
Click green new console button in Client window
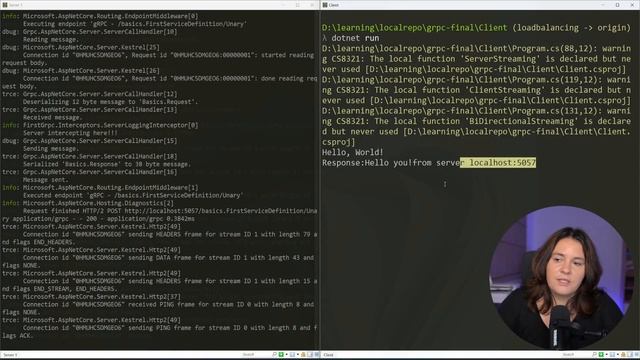coord(601,355)
